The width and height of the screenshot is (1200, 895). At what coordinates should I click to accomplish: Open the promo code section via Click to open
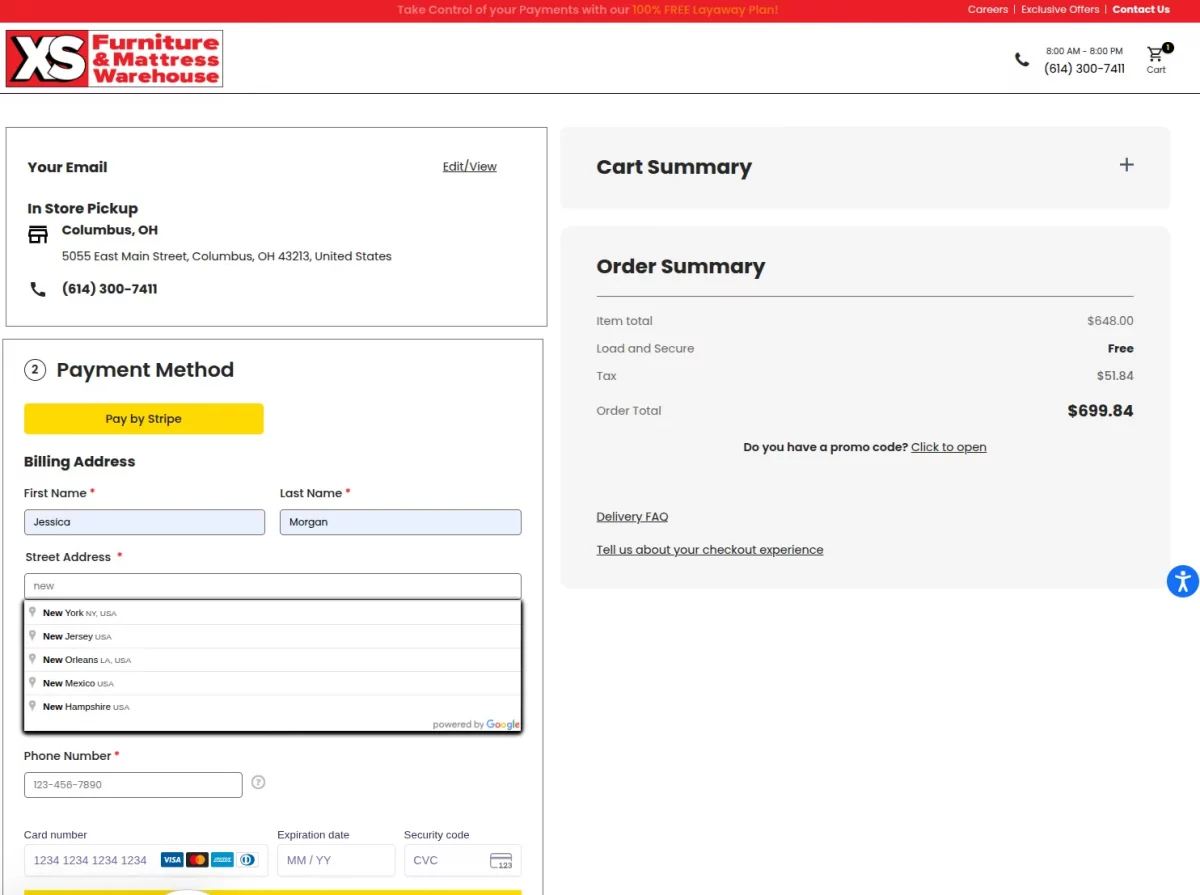pos(948,447)
